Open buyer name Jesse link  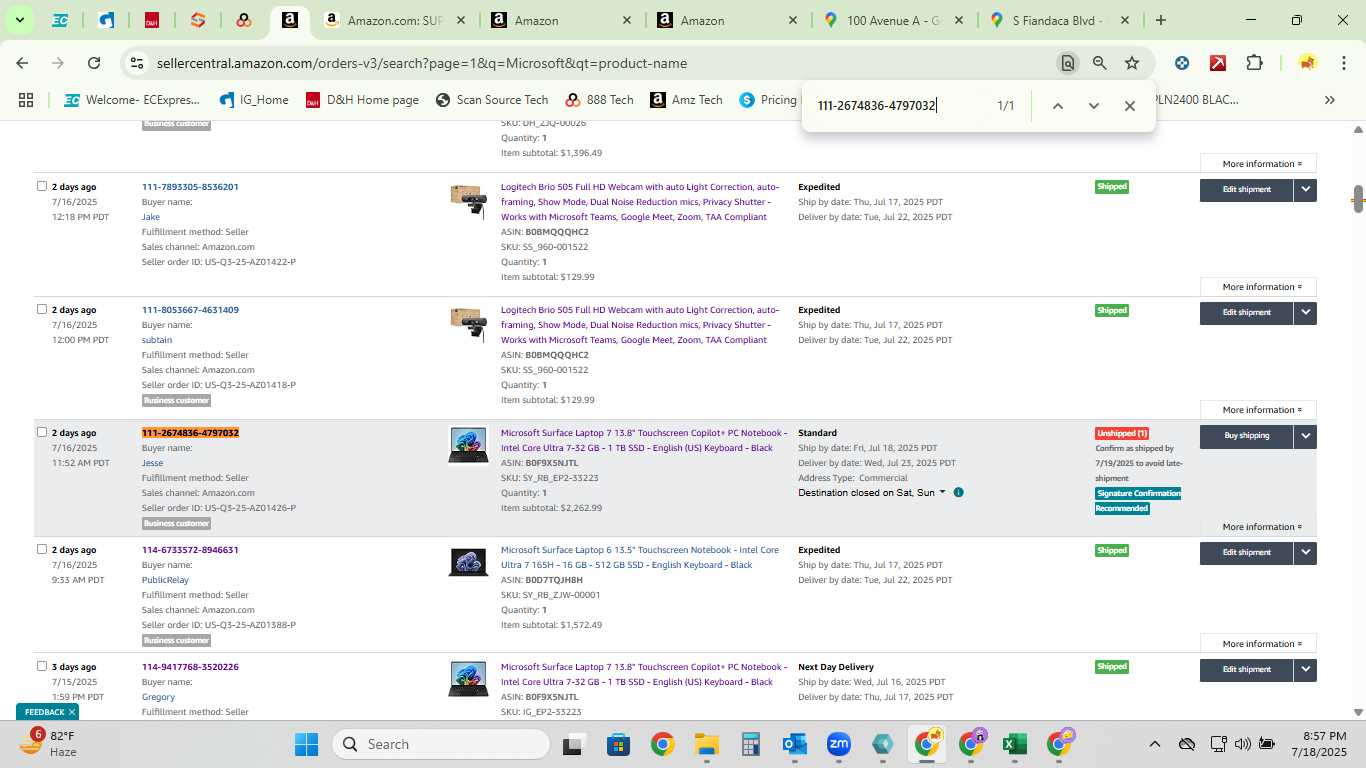pyautogui.click(x=152, y=463)
